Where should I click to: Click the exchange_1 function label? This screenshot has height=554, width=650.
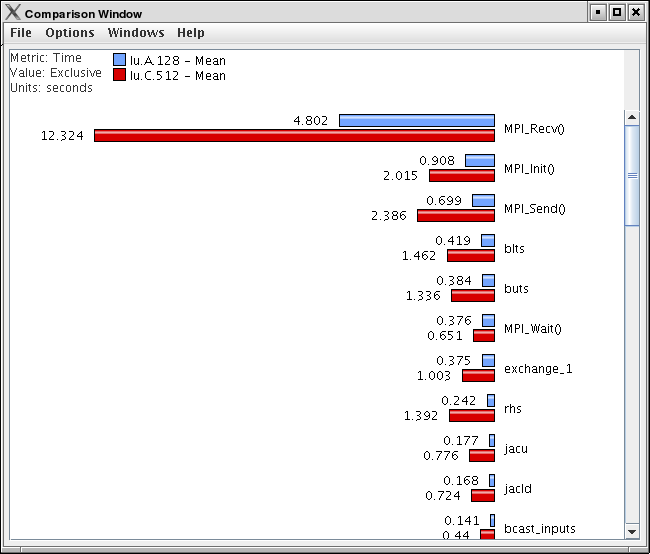tap(538, 369)
